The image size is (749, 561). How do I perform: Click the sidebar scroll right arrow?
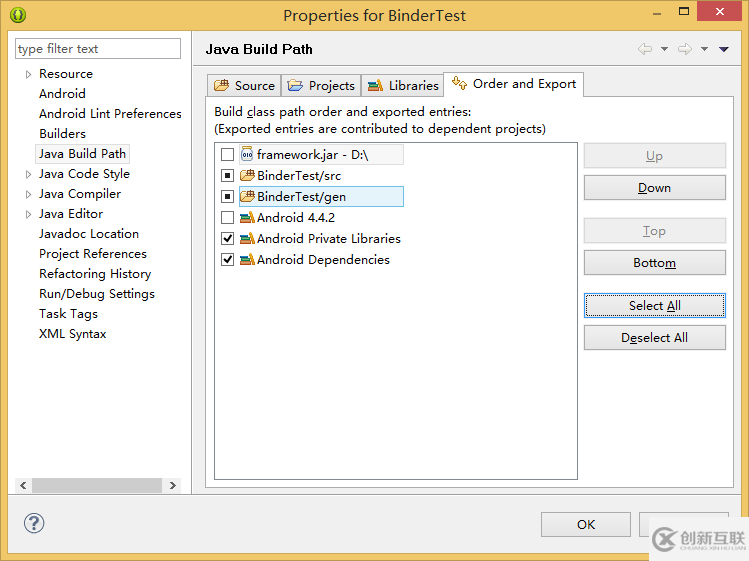(172, 485)
